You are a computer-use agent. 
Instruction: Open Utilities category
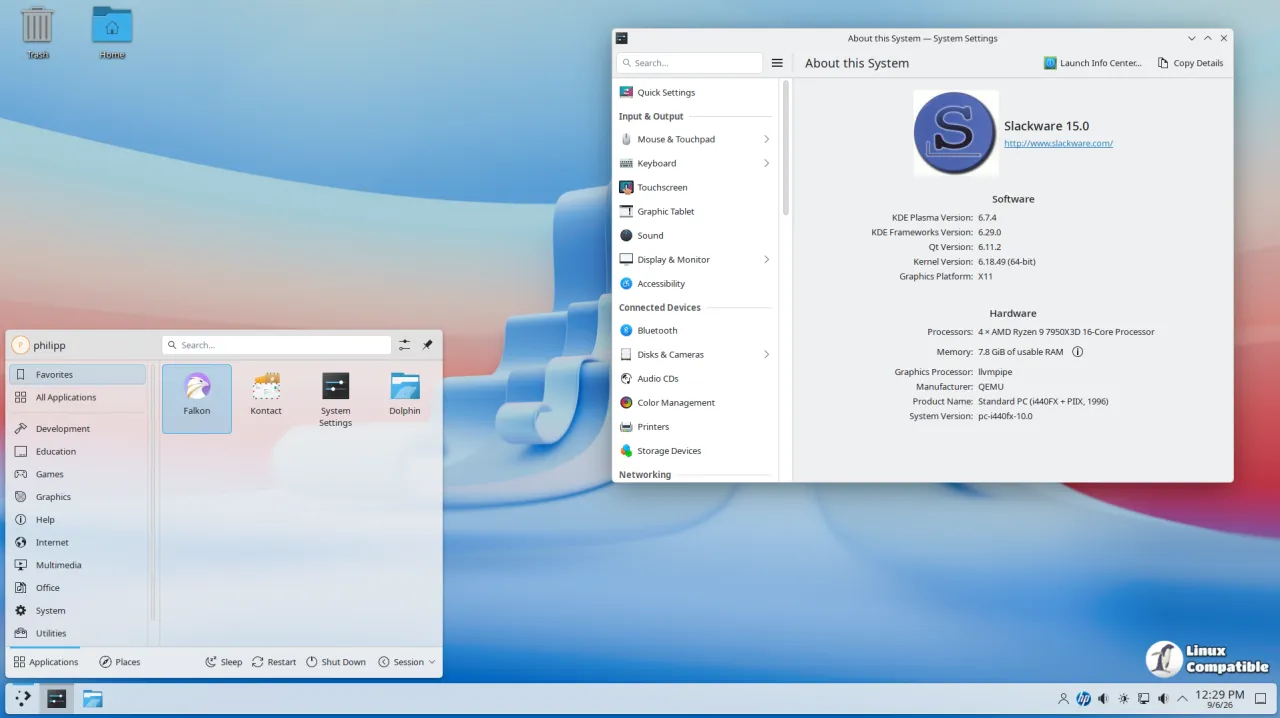78,633
